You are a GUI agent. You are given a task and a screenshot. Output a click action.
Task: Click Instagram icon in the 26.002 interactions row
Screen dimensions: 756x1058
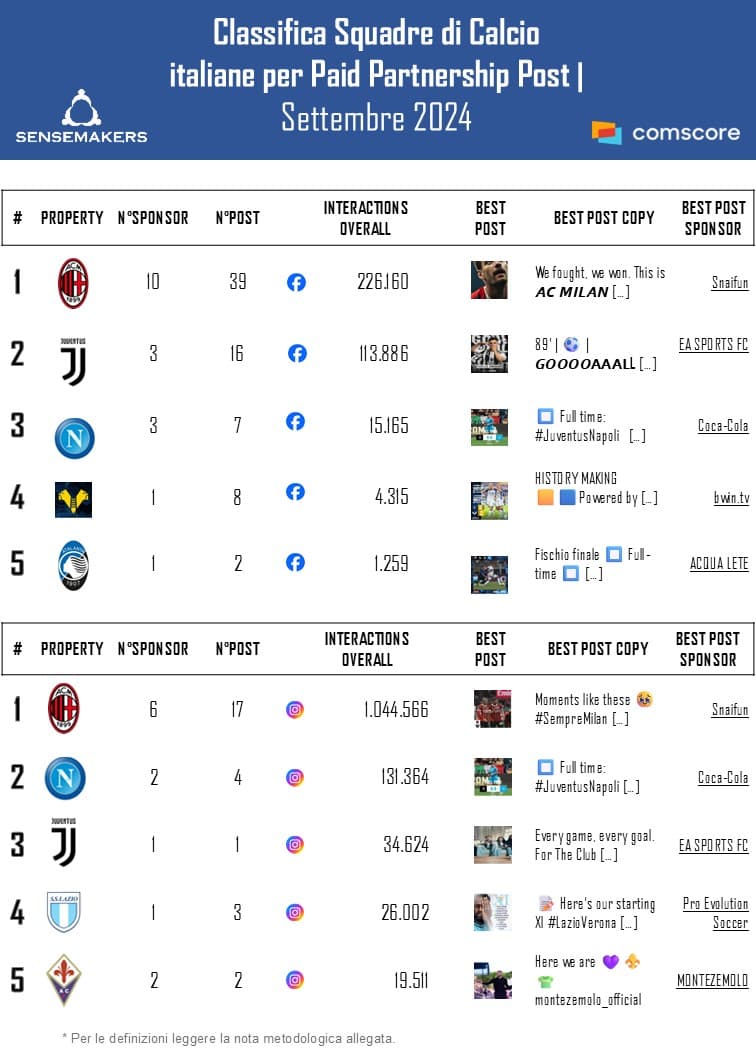point(295,912)
